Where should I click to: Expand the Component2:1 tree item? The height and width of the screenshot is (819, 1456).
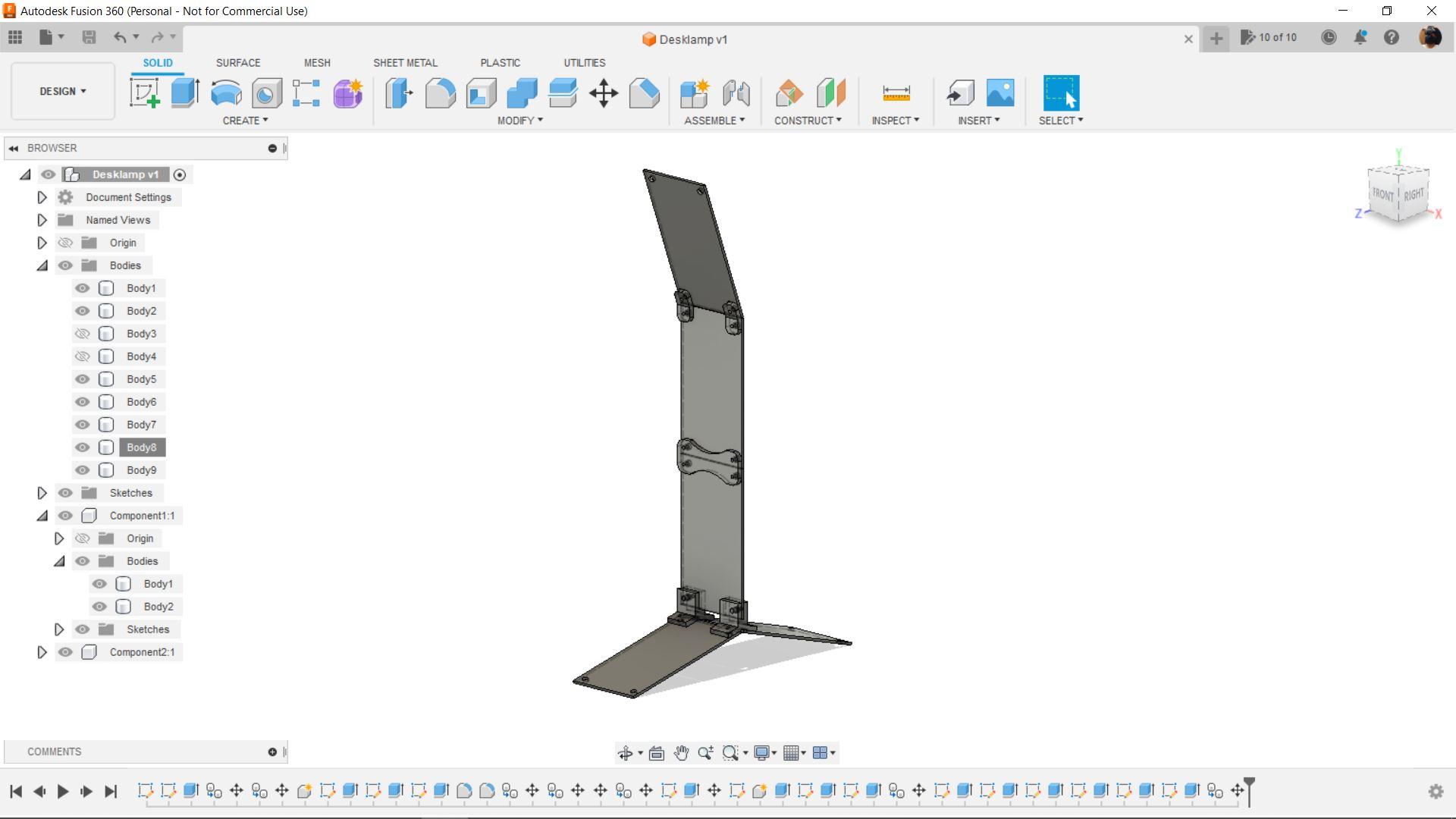pos(42,651)
